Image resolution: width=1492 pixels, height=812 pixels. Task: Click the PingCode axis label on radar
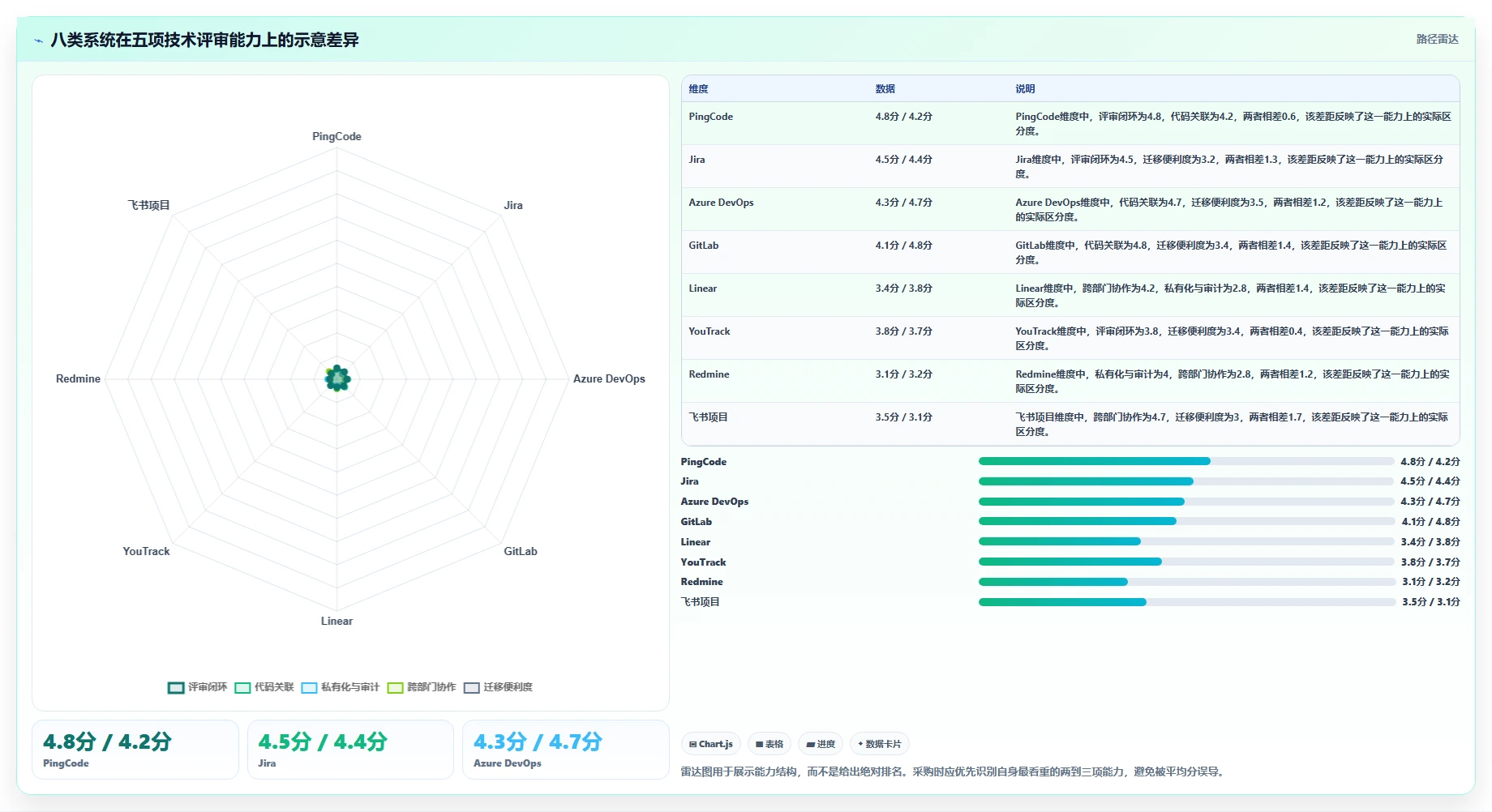point(337,136)
